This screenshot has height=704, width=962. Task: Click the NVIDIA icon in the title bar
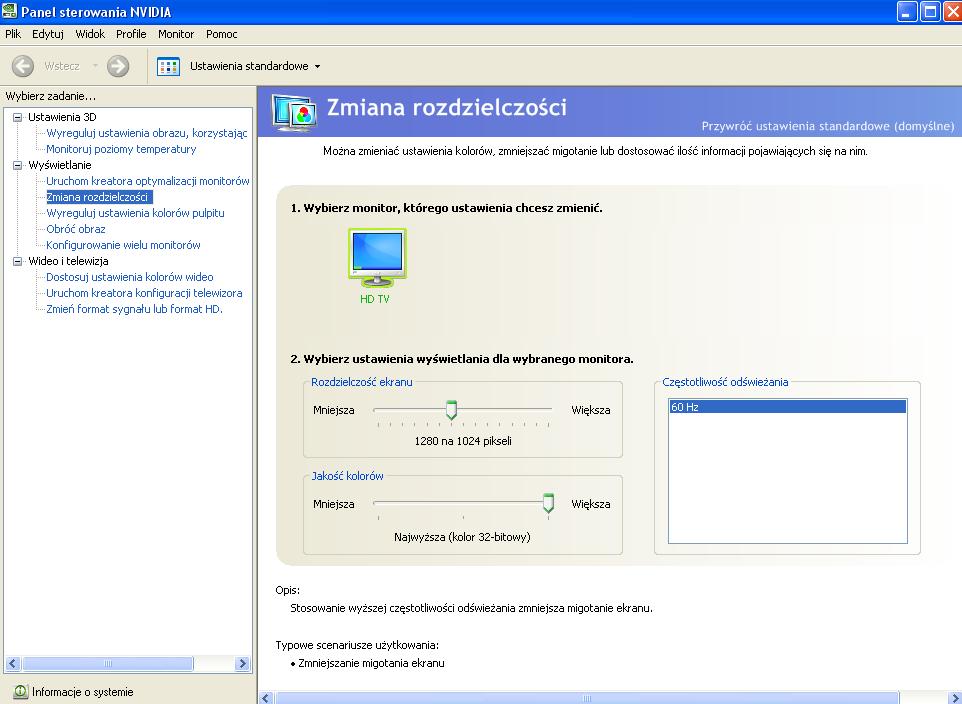9,11
